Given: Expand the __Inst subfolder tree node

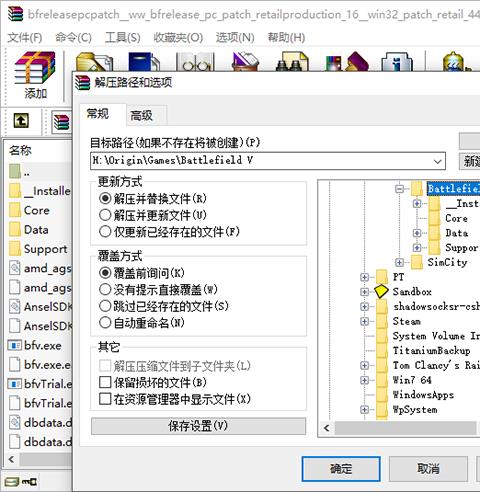Looking at the screenshot, I should coord(417,203).
